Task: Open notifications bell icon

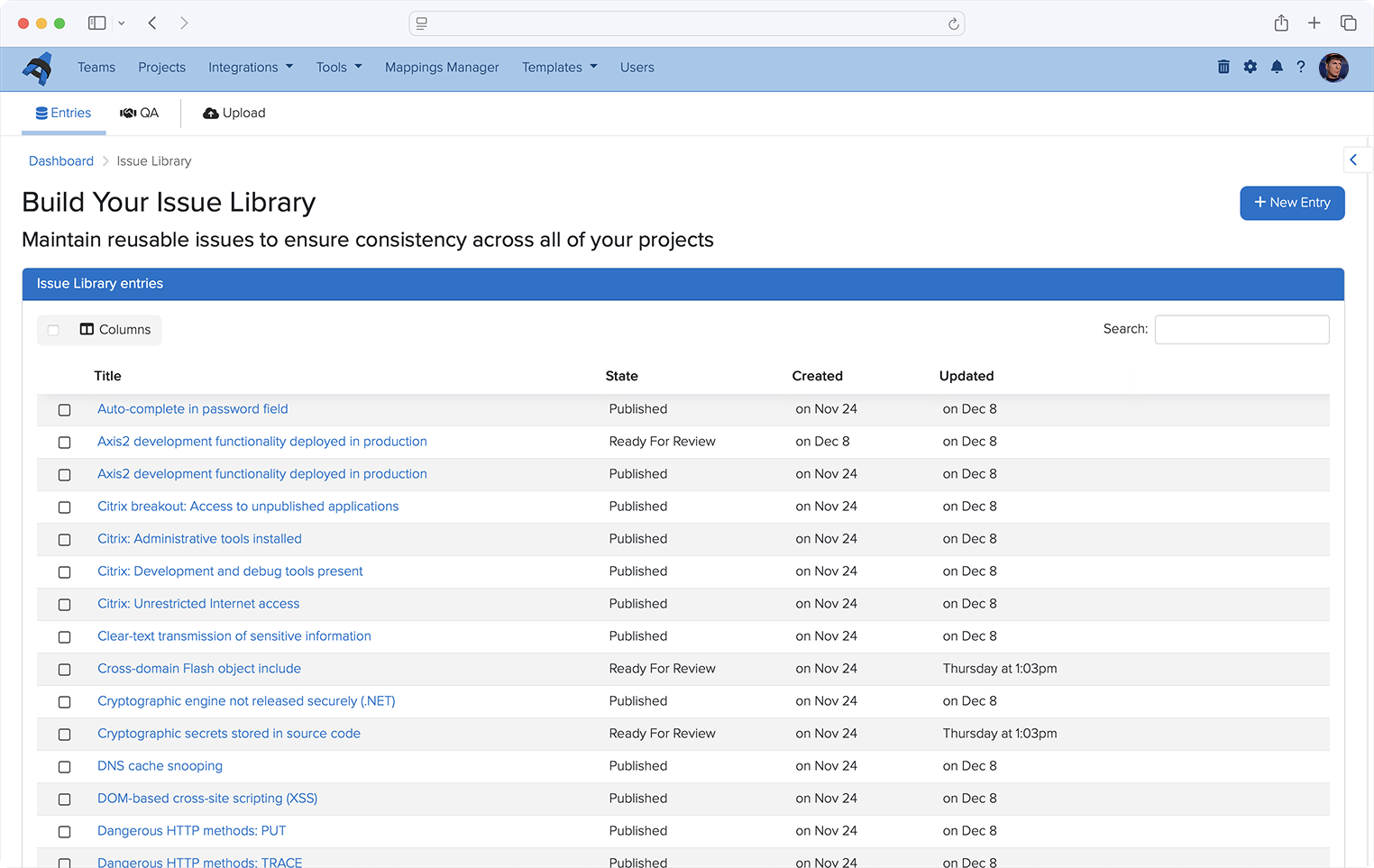Action: (1277, 67)
